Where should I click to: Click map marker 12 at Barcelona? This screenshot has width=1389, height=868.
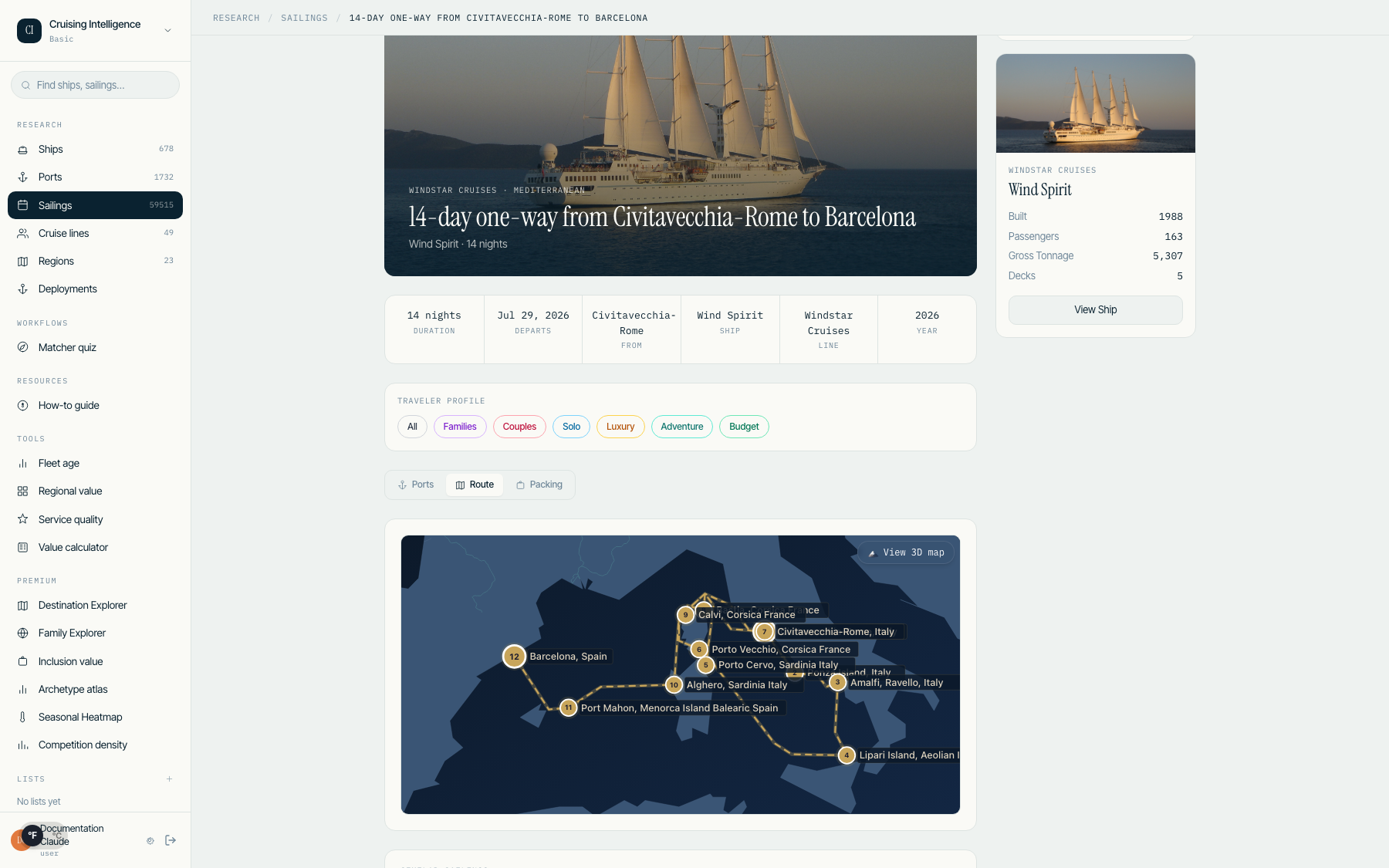coord(514,657)
